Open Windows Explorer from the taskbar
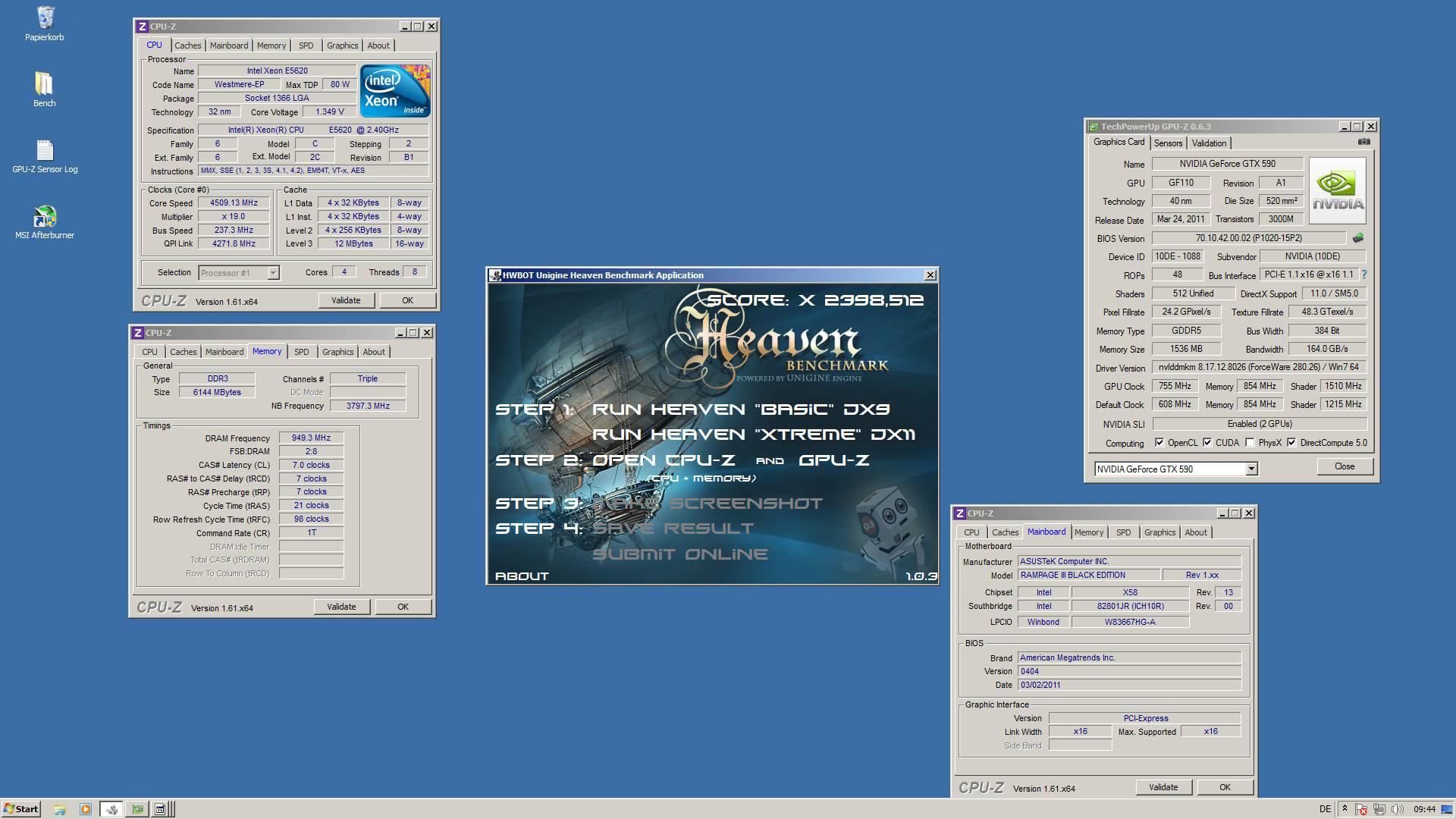Viewport: 1456px width, 819px height. 60,809
